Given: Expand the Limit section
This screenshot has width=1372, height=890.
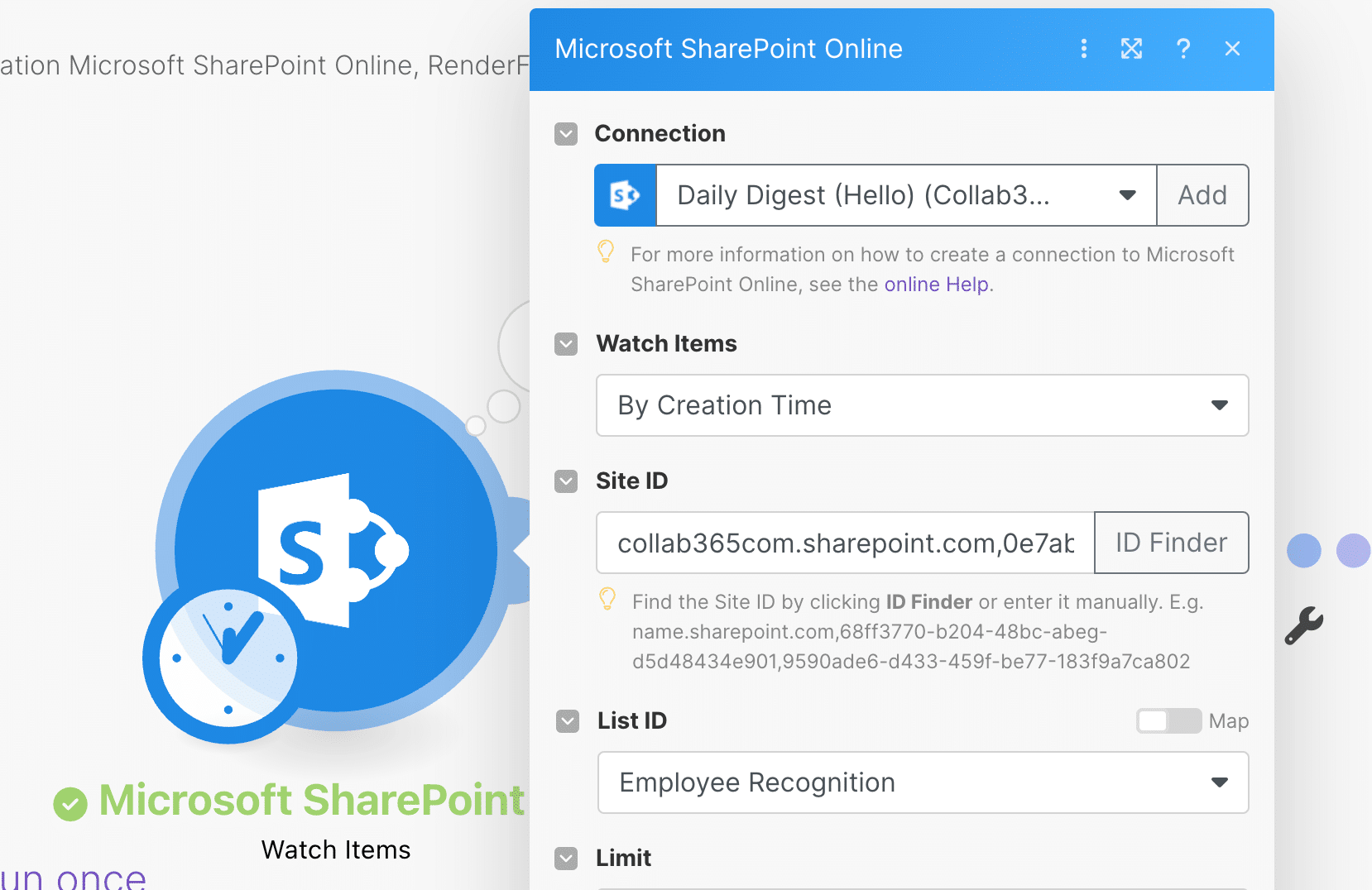Looking at the screenshot, I should [566, 859].
